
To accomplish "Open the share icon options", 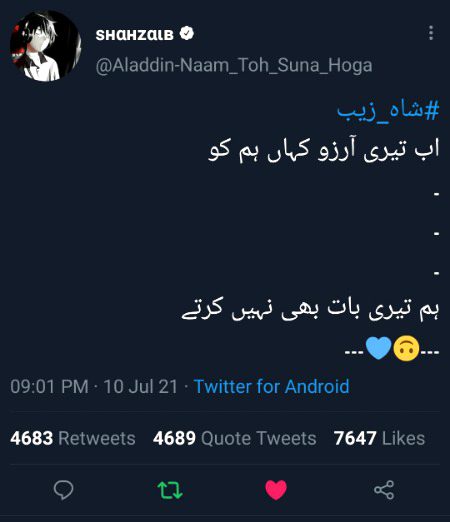I will pyautogui.click(x=384, y=490).
